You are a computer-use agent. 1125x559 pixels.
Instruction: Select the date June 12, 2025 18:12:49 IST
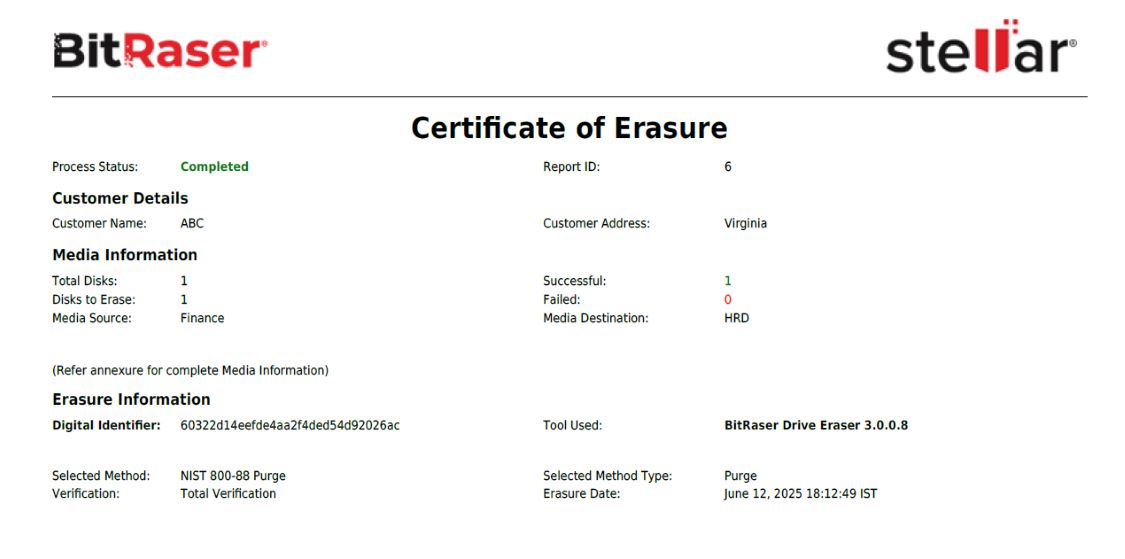tap(801, 494)
